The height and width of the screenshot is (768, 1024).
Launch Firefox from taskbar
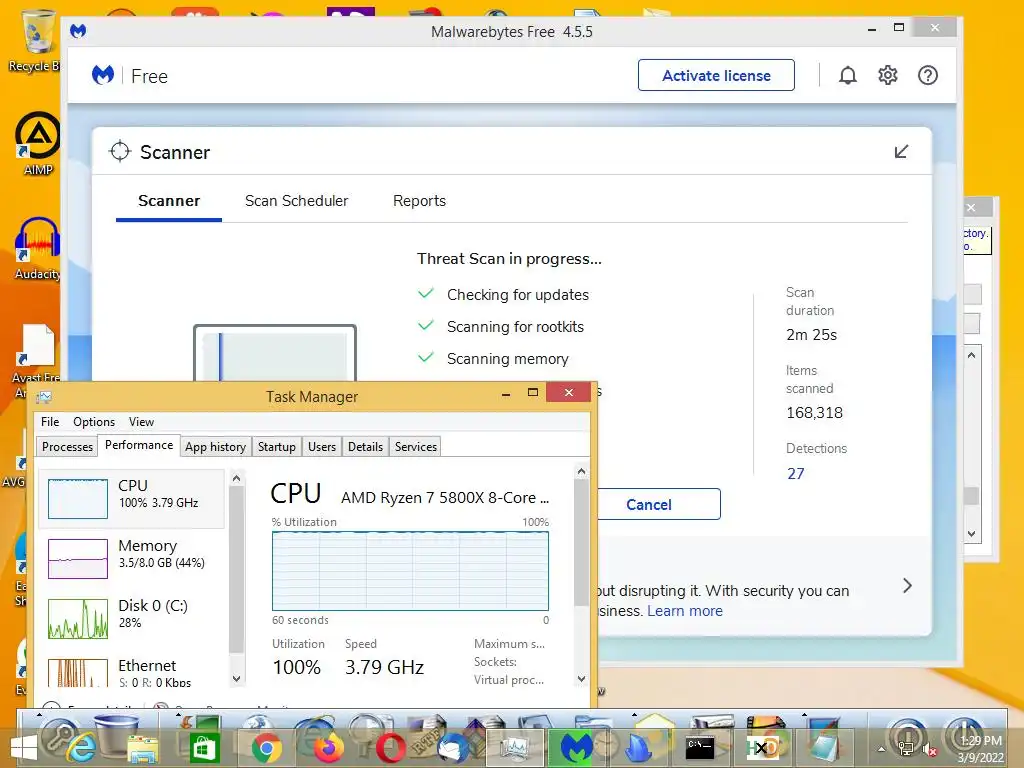tap(328, 748)
